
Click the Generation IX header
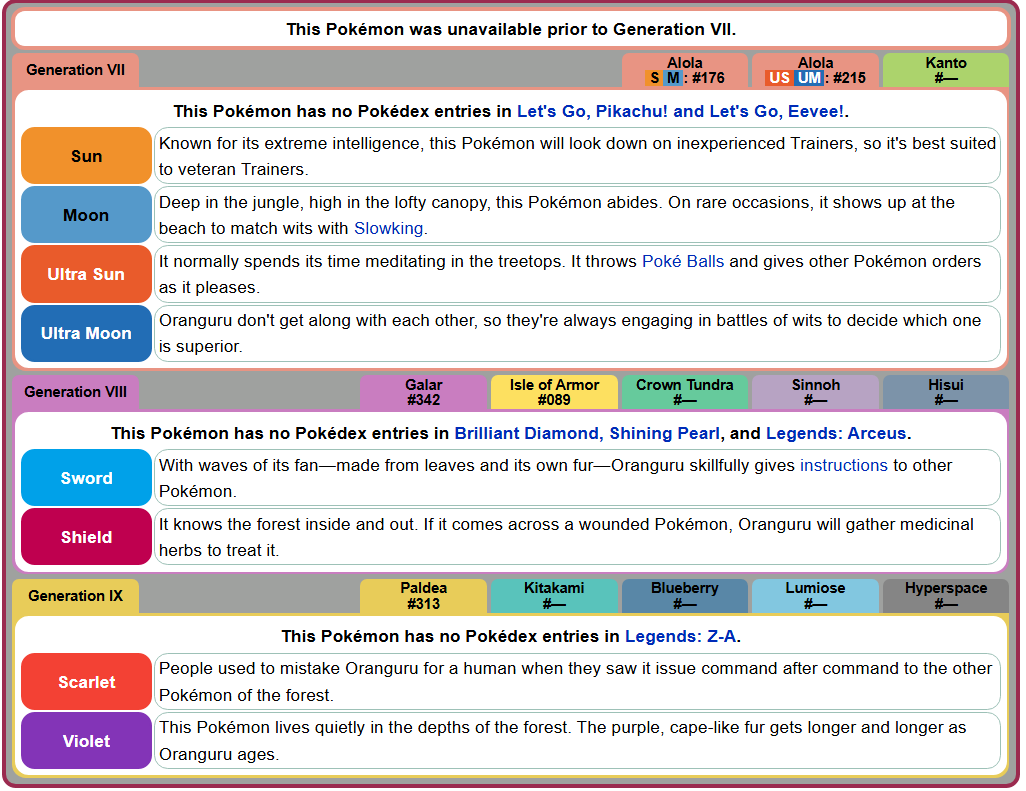tap(75, 596)
